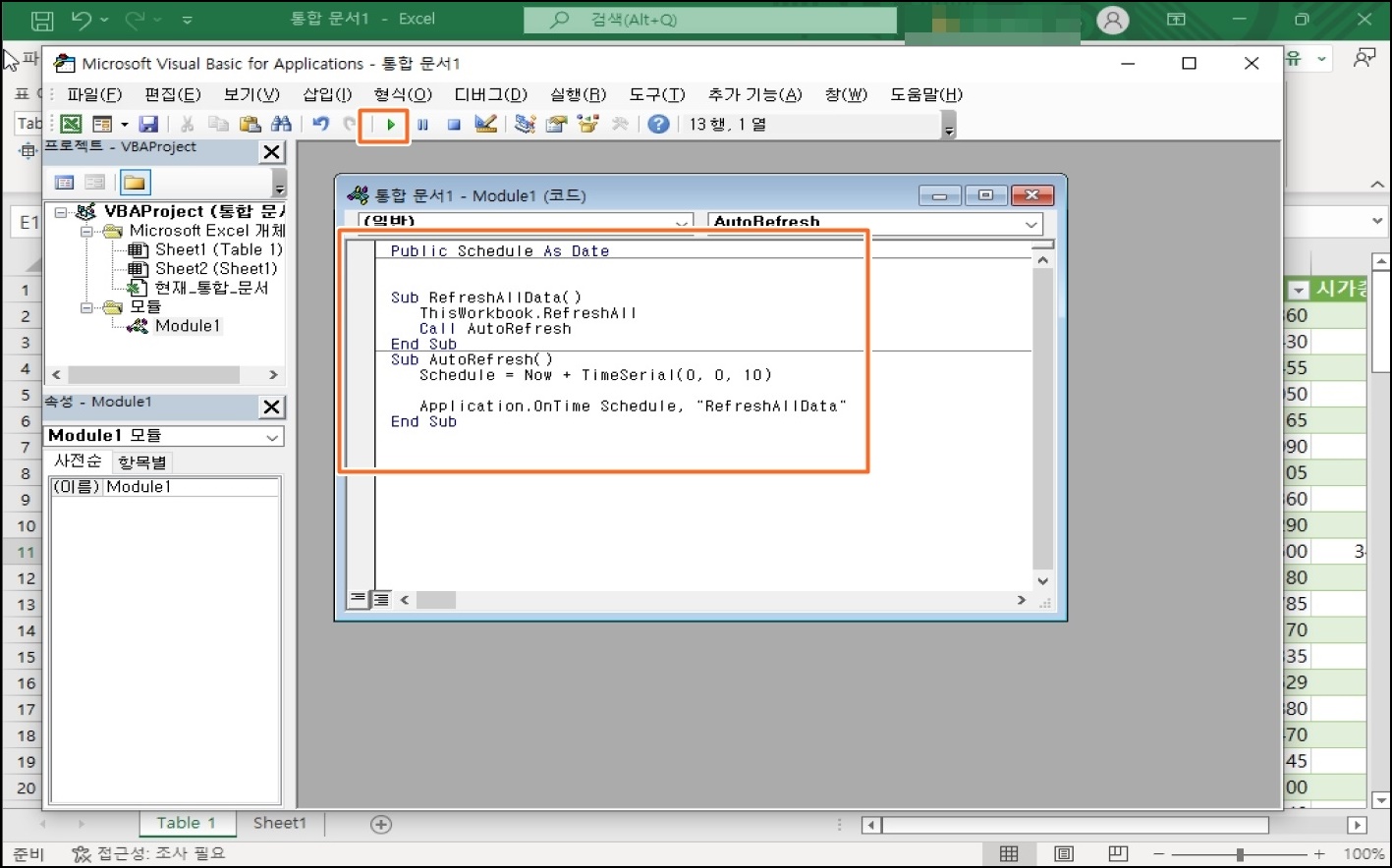Click the Insert UserForm toolbar icon
The height and width of the screenshot is (868, 1392).
click(102, 124)
